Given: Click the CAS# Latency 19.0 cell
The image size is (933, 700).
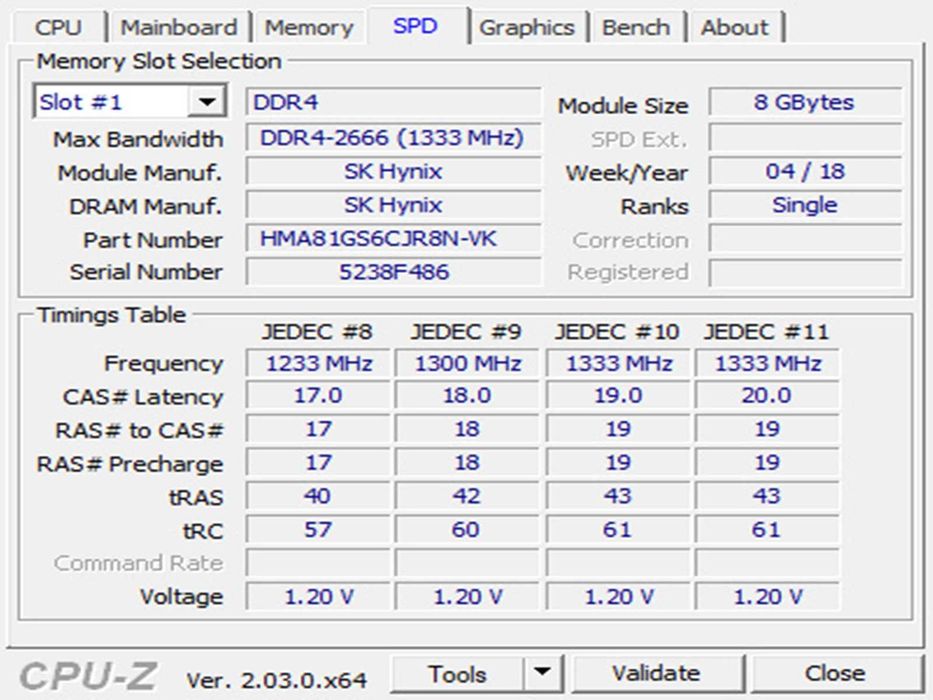Looking at the screenshot, I should 618,396.
